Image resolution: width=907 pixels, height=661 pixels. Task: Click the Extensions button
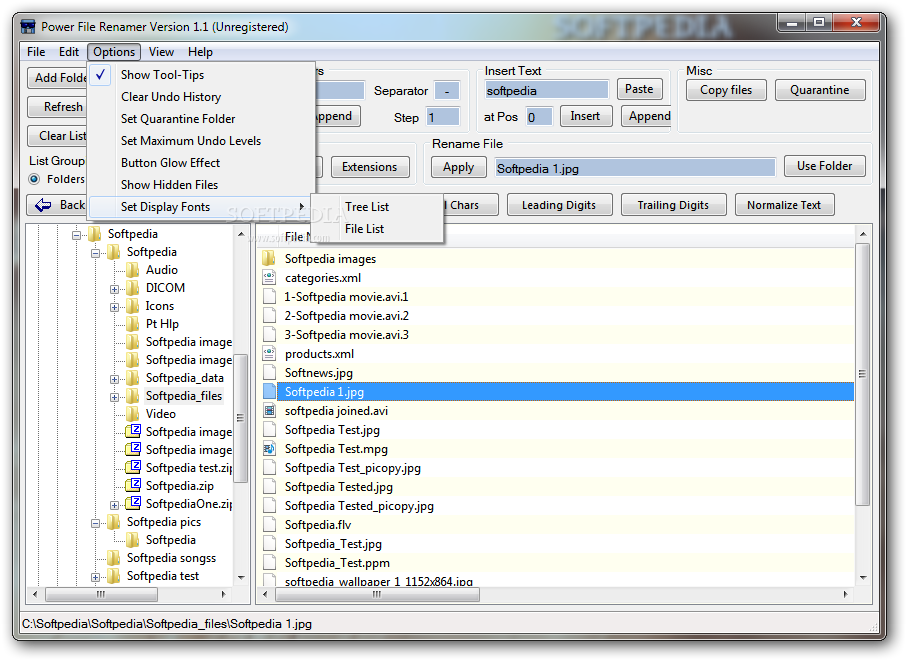pos(370,167)
